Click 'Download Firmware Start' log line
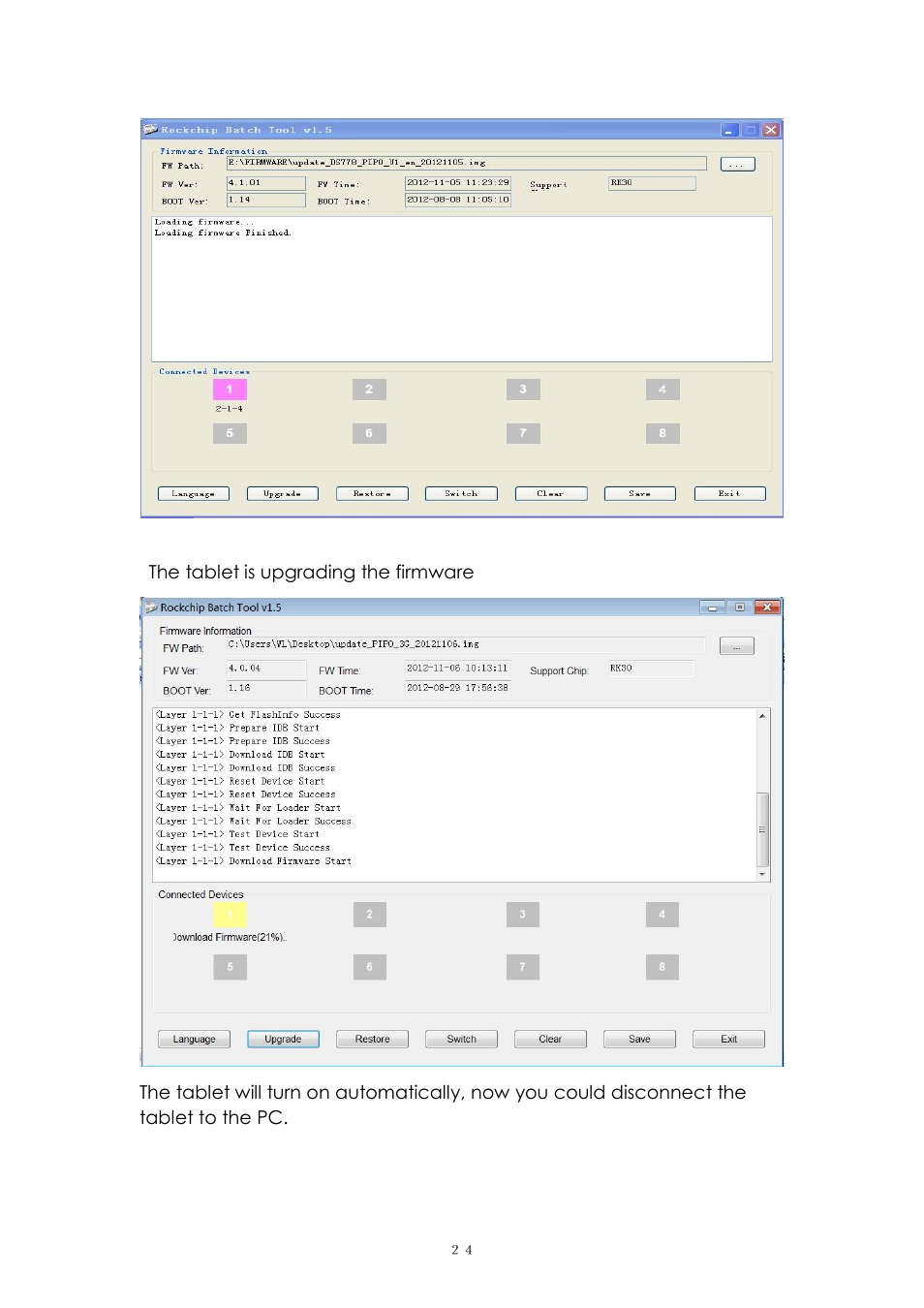 pos(254,861)
